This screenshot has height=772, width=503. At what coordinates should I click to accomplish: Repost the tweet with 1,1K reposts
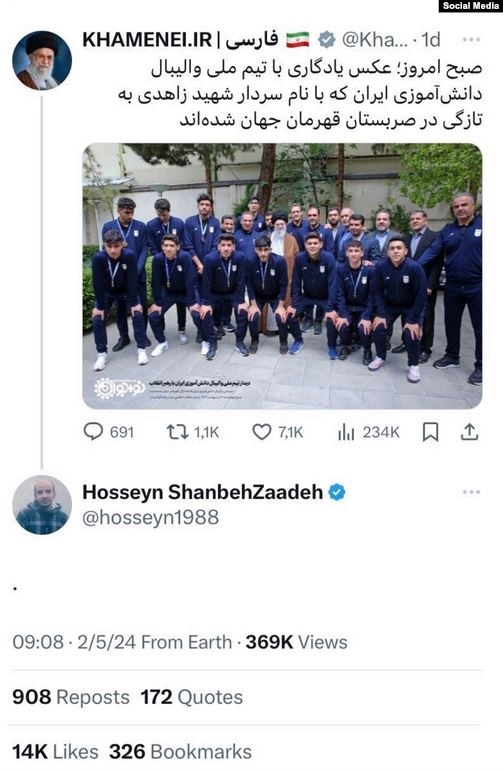point(177,432)
